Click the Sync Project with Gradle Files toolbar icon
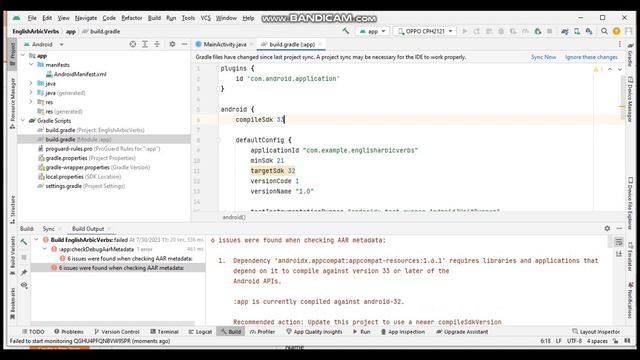This screenshot has height=360, width=640. [565, 31]
